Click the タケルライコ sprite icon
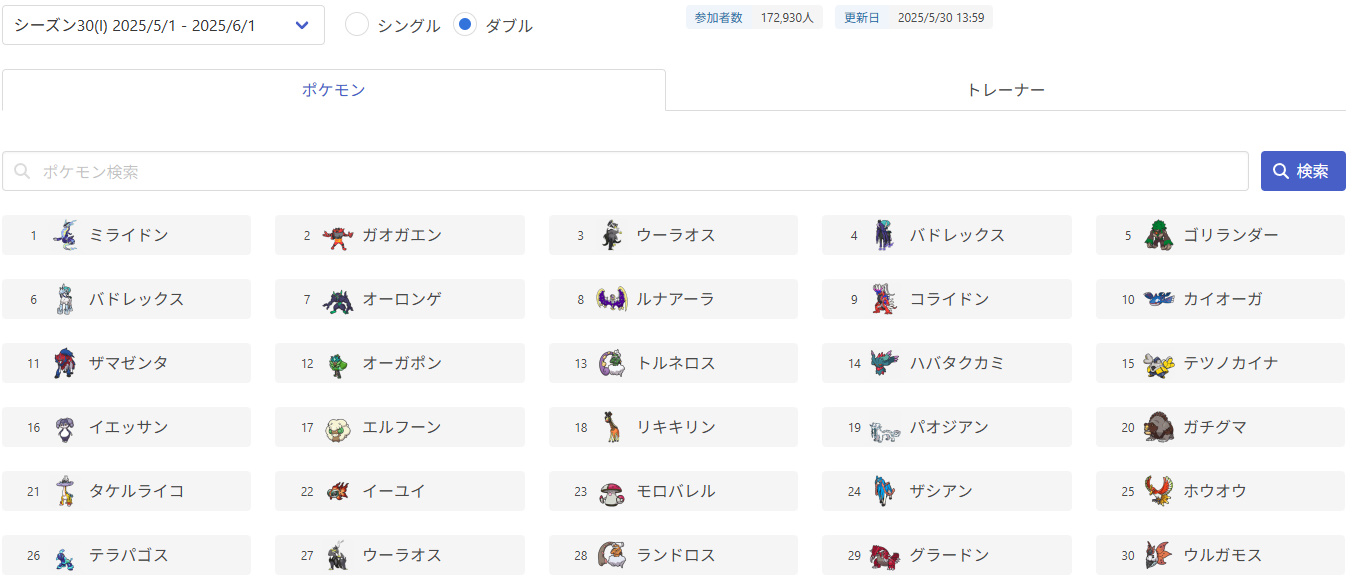The image size is (1367, 586). point(65,491)
